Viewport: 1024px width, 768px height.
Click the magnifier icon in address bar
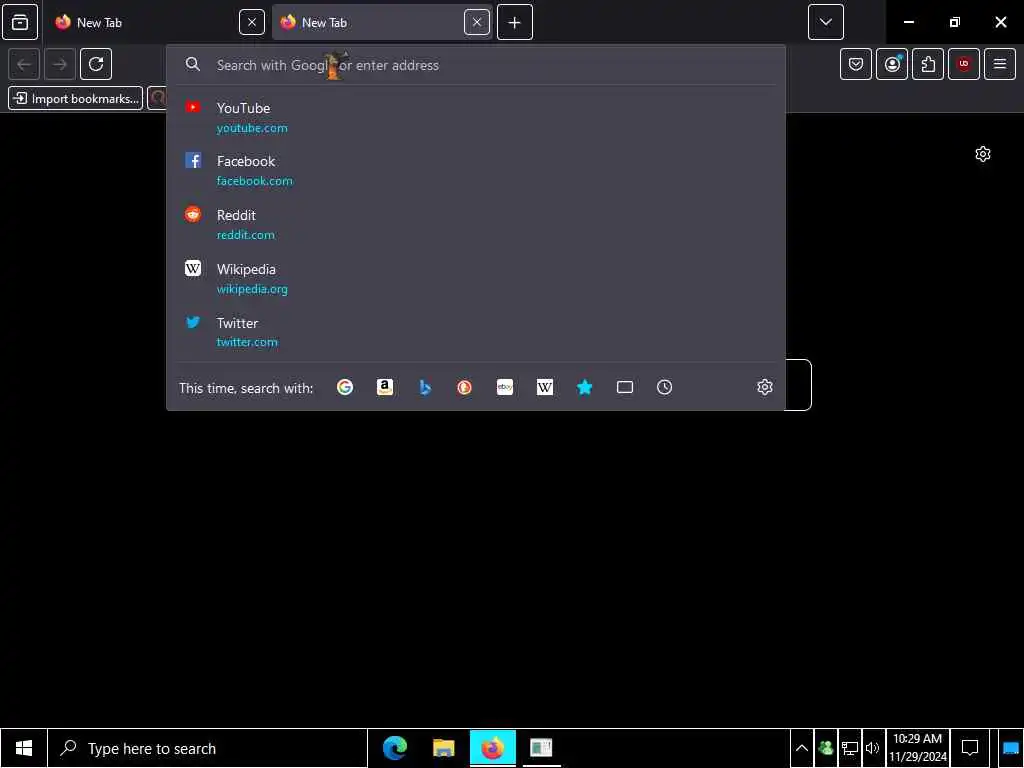coord(193,64)
